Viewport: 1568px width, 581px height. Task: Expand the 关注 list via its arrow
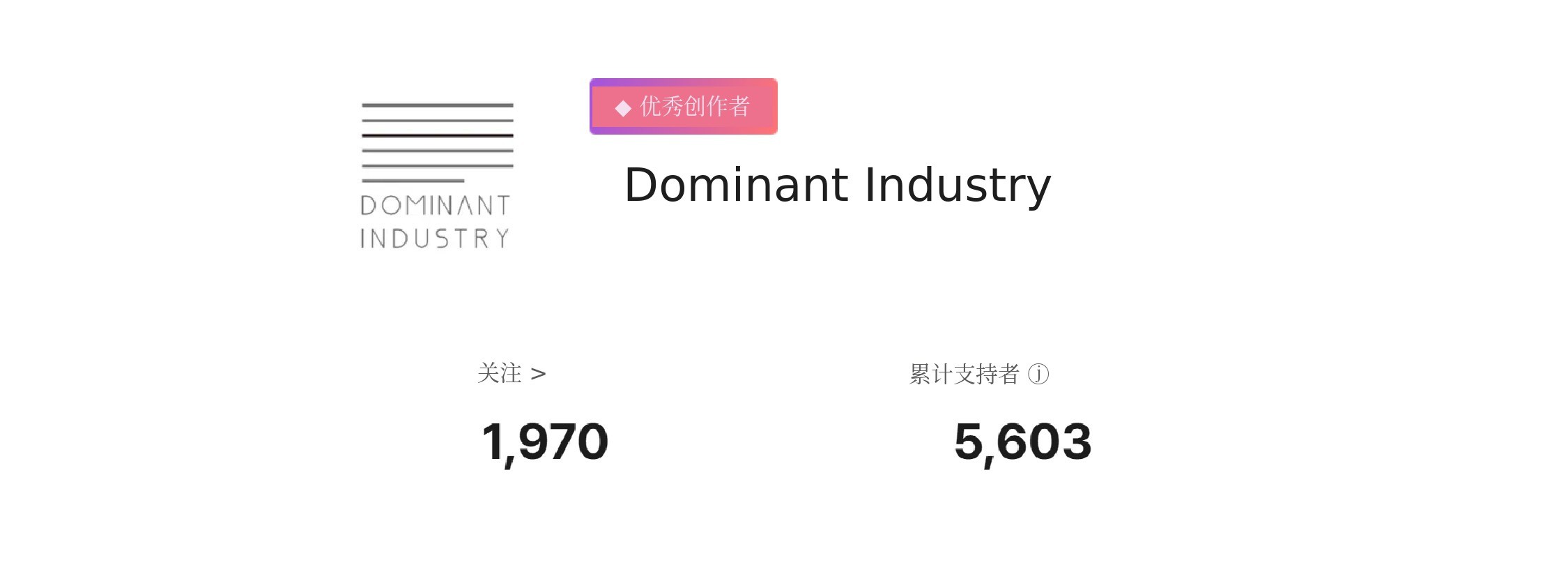tap(538, 375)
